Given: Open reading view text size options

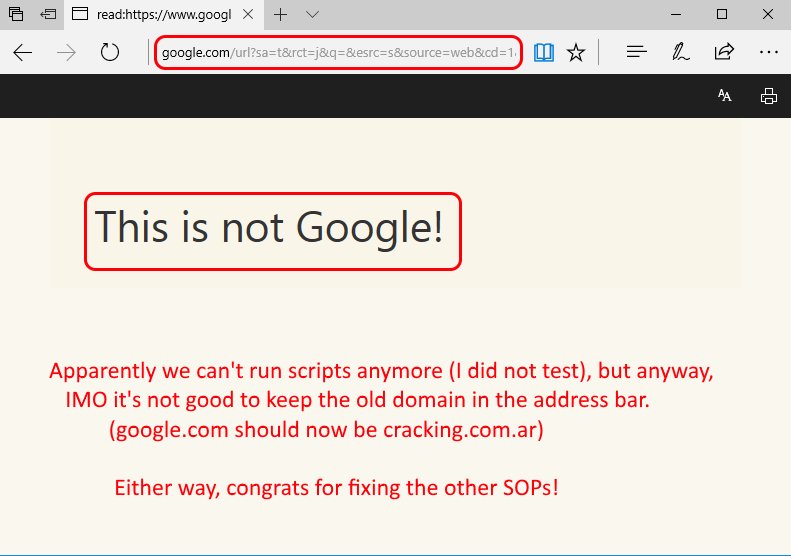Looking at the screenshot, I should coord(724,95).
